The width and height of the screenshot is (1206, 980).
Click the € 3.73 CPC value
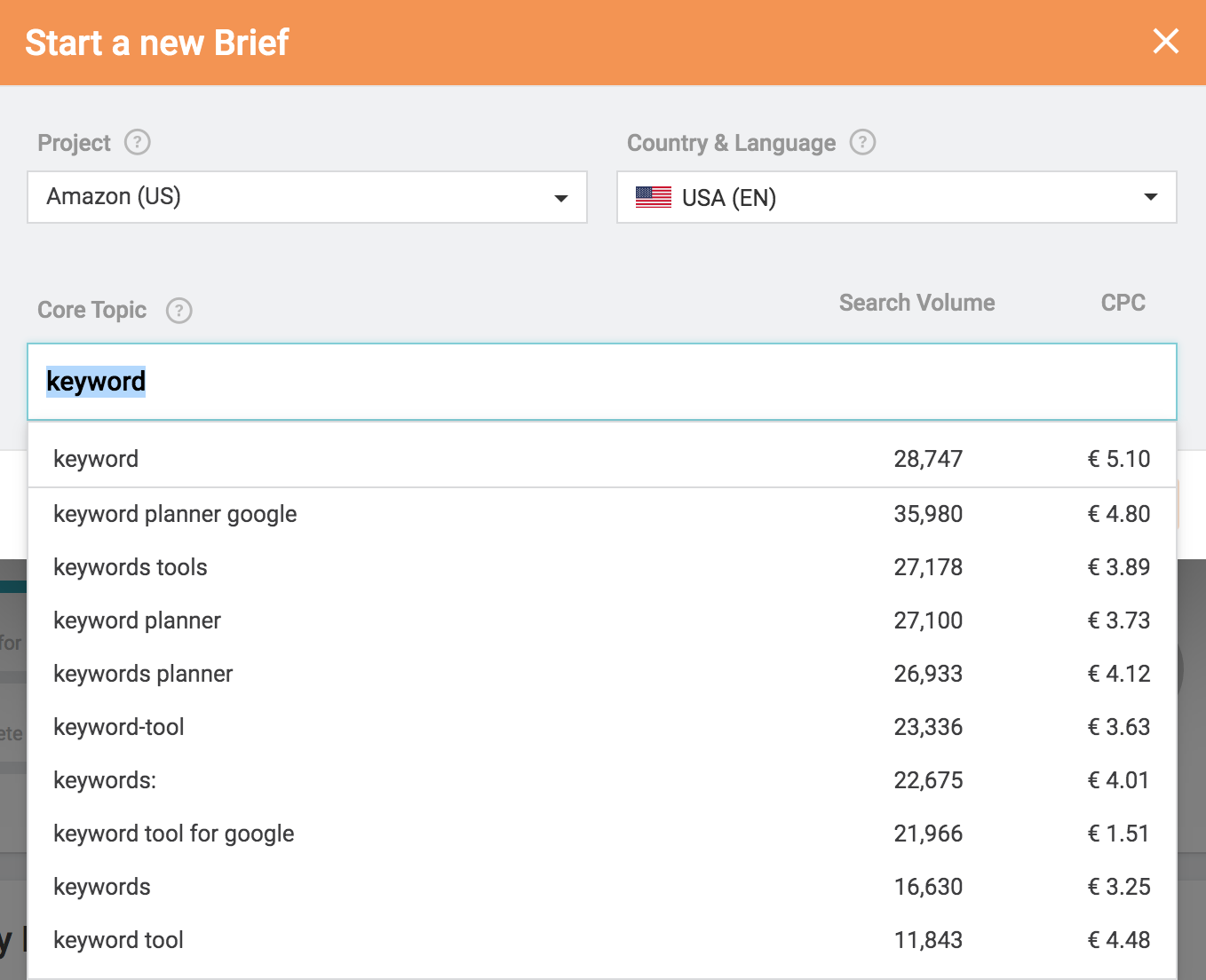coord(1119,620)
